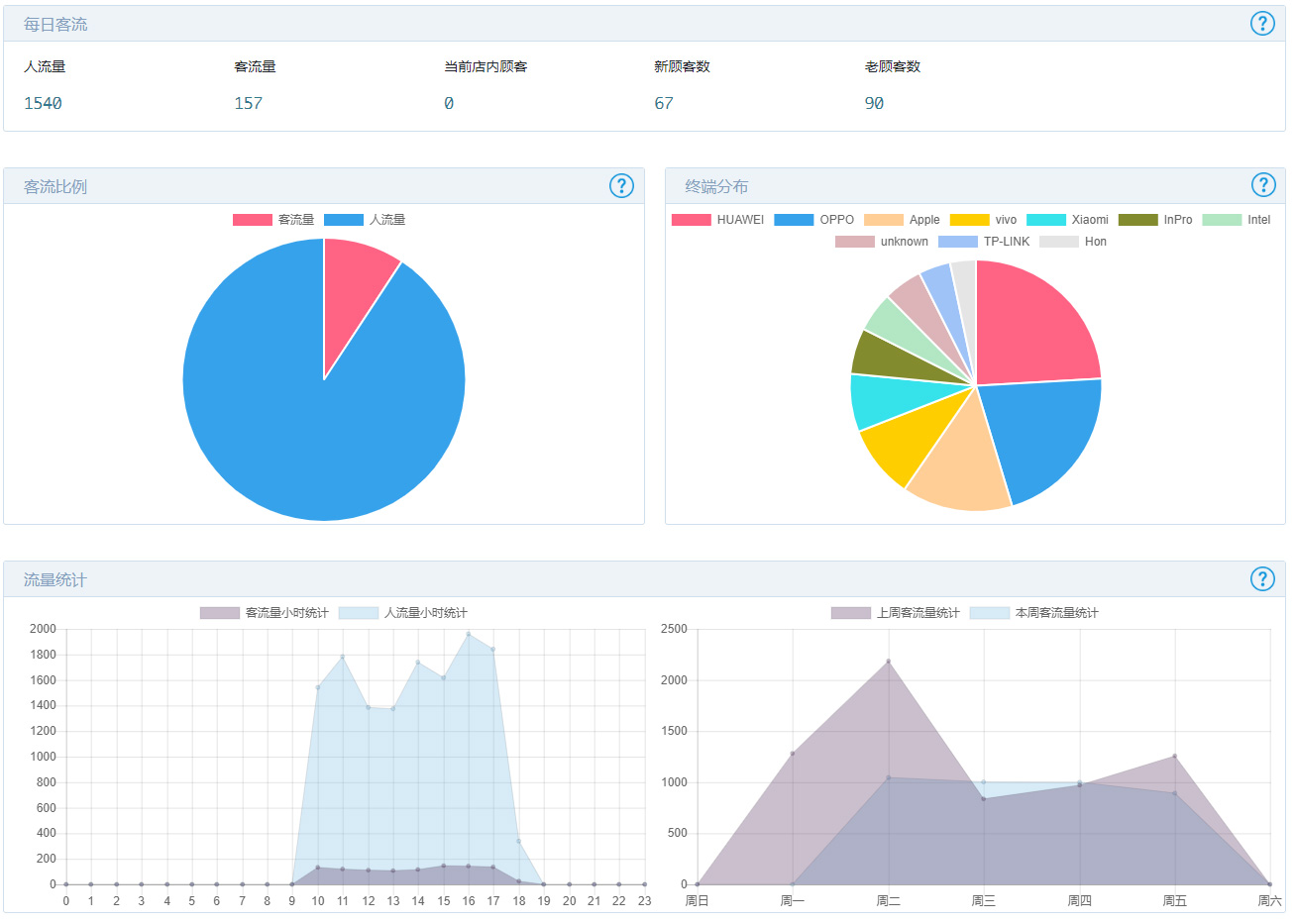Toggle the Xiaomi legend entry
The width and height of the screenshot is (1296, 924).
click(x=1068, y=220)
